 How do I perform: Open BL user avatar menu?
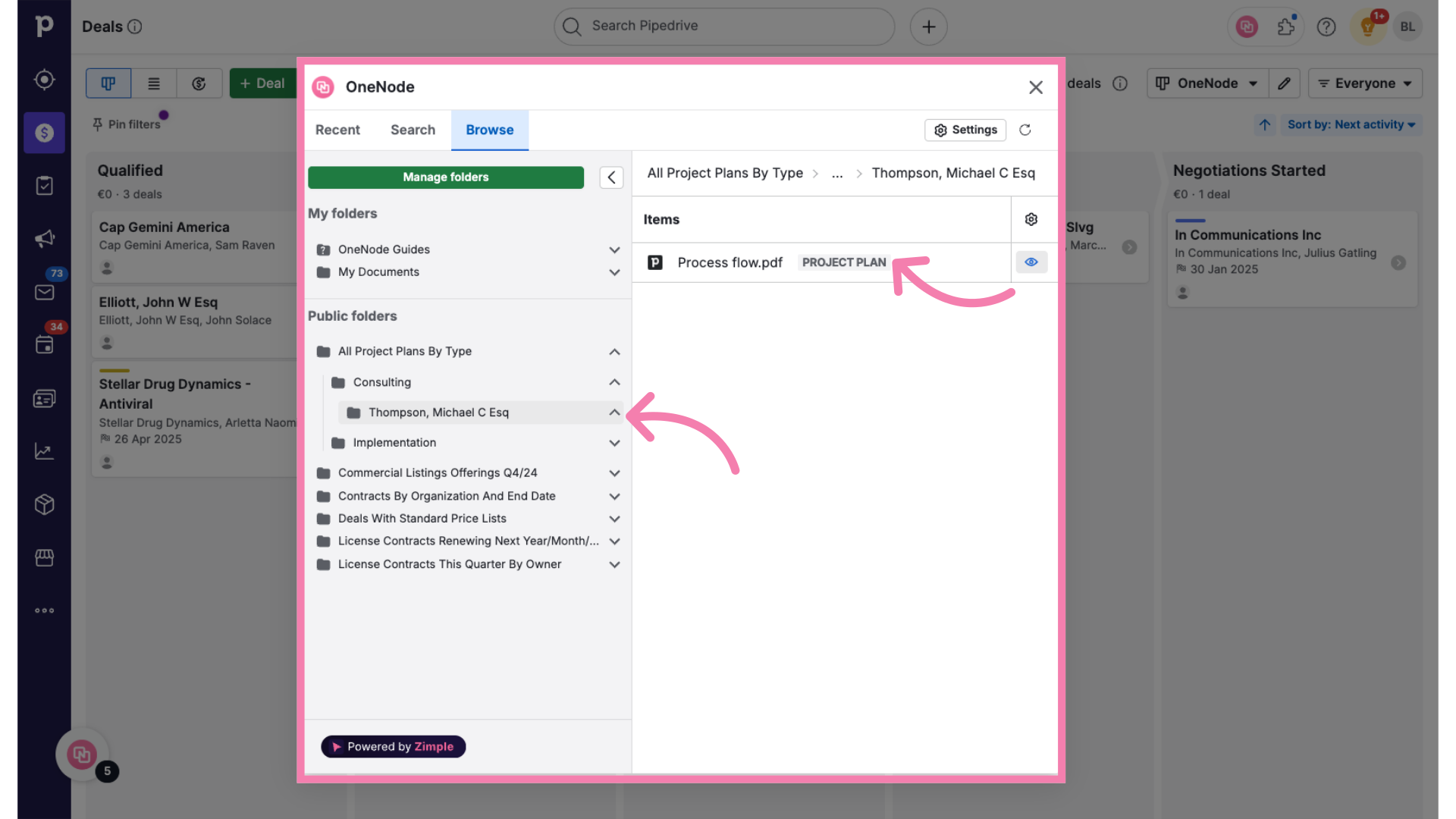[1407, 27]
